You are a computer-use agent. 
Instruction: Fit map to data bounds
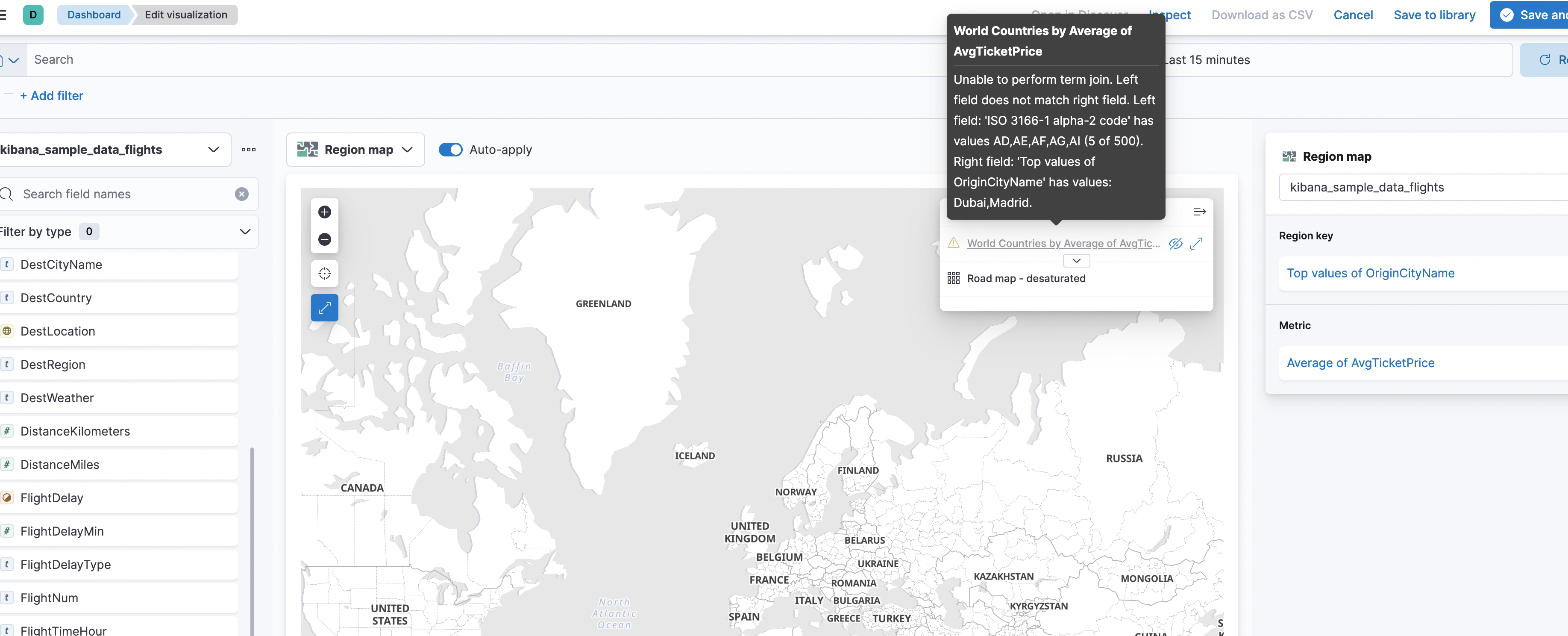tap(324, 274)
